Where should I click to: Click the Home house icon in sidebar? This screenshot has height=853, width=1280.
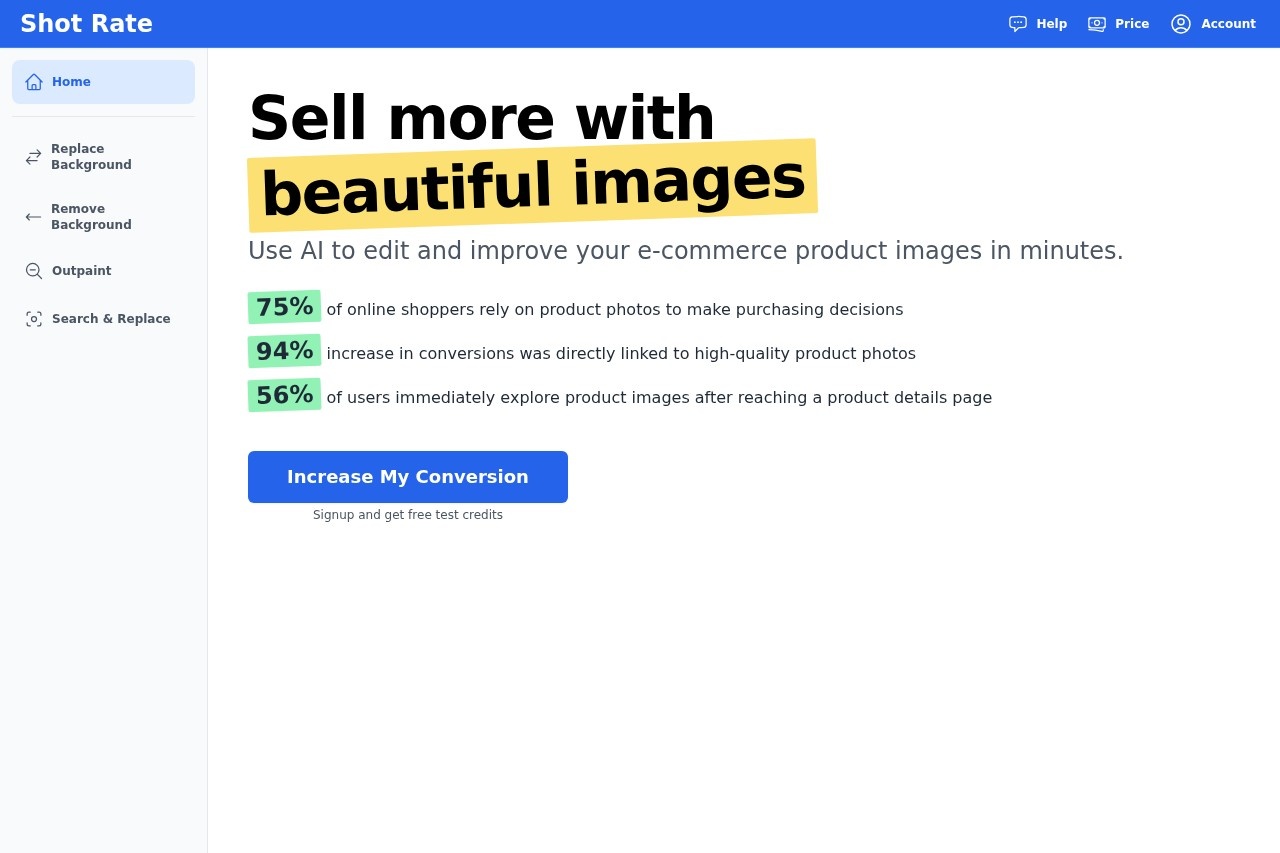coord(34,82)
